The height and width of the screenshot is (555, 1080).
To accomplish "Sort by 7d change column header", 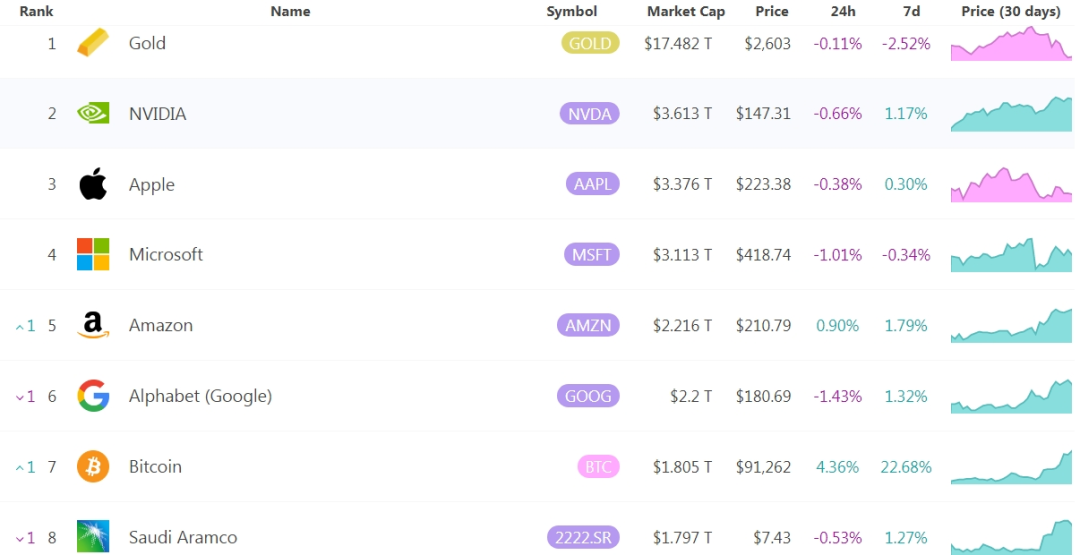I will click(911, 12).
